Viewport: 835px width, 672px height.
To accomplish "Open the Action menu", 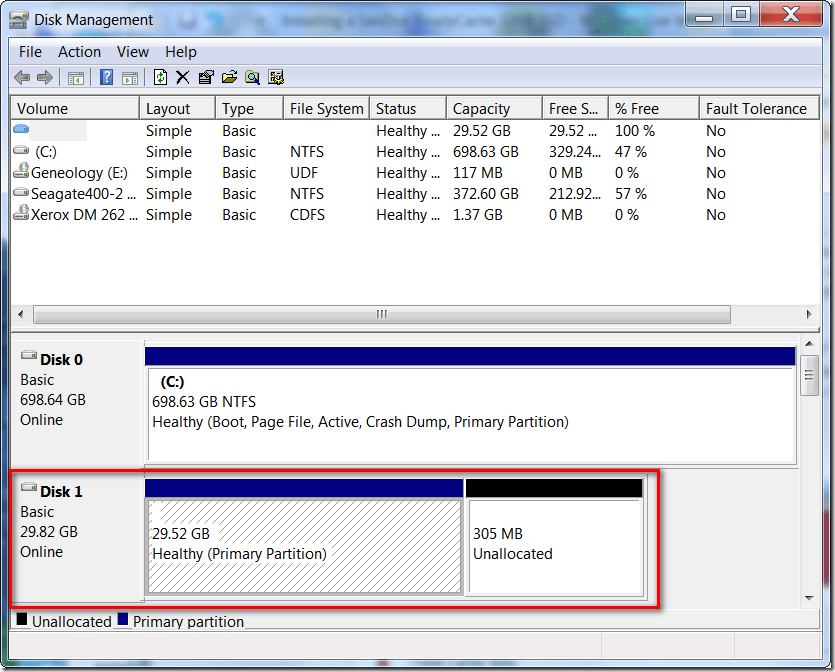I will coord(79,52).
